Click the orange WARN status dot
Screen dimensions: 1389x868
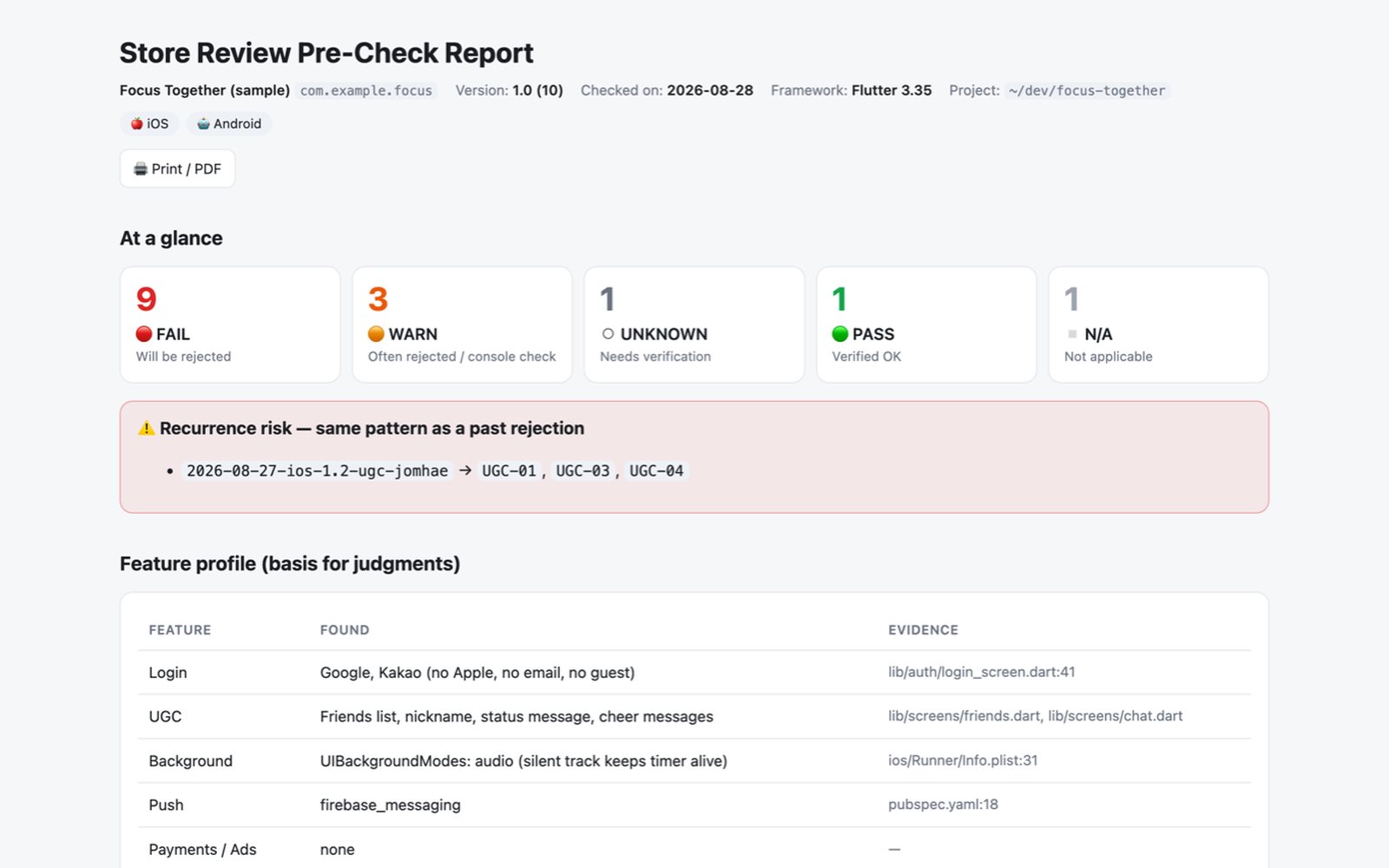click(x=376, y=334)
